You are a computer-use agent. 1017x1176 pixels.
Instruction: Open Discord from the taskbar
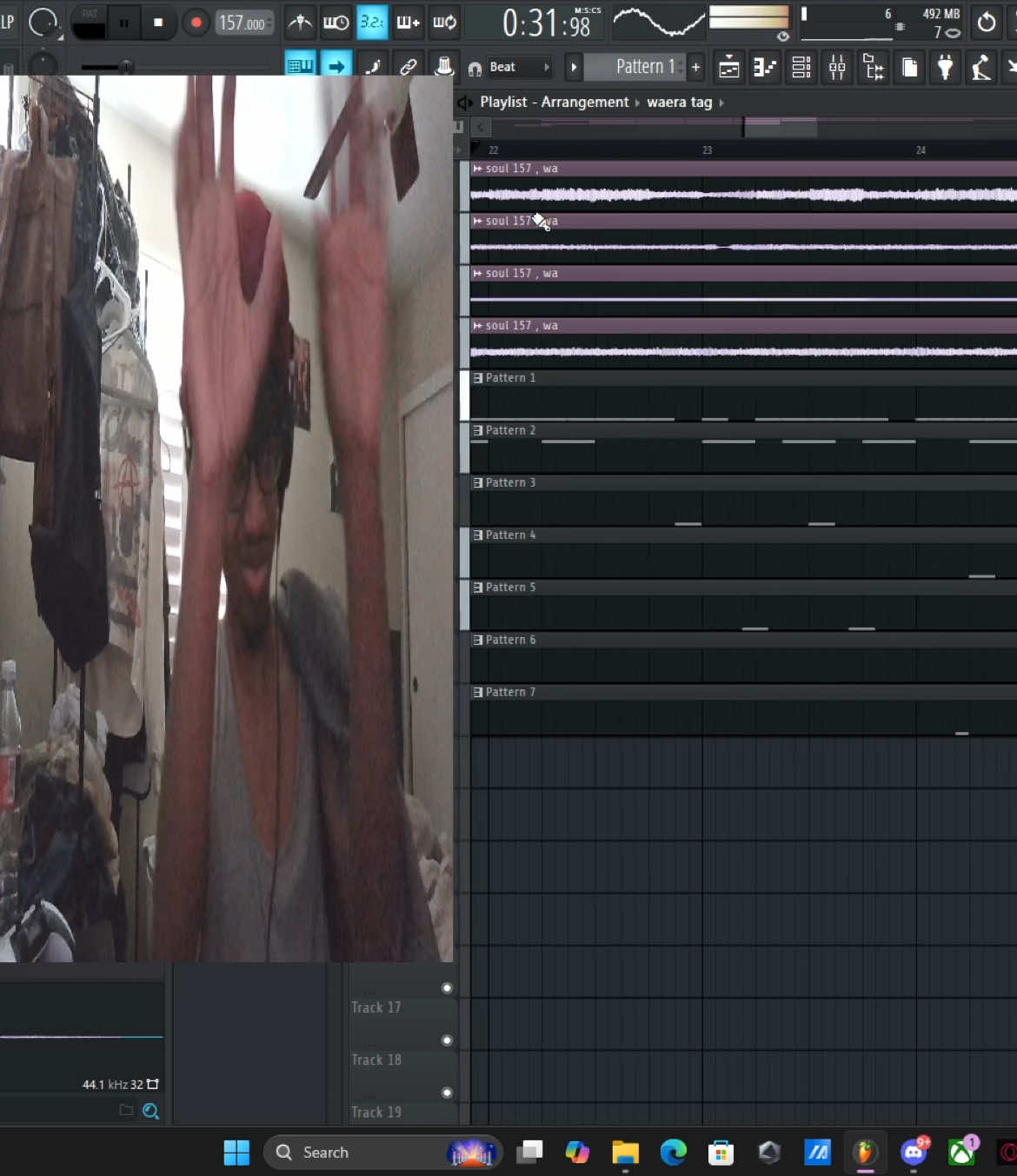(x=914, y=1153)
